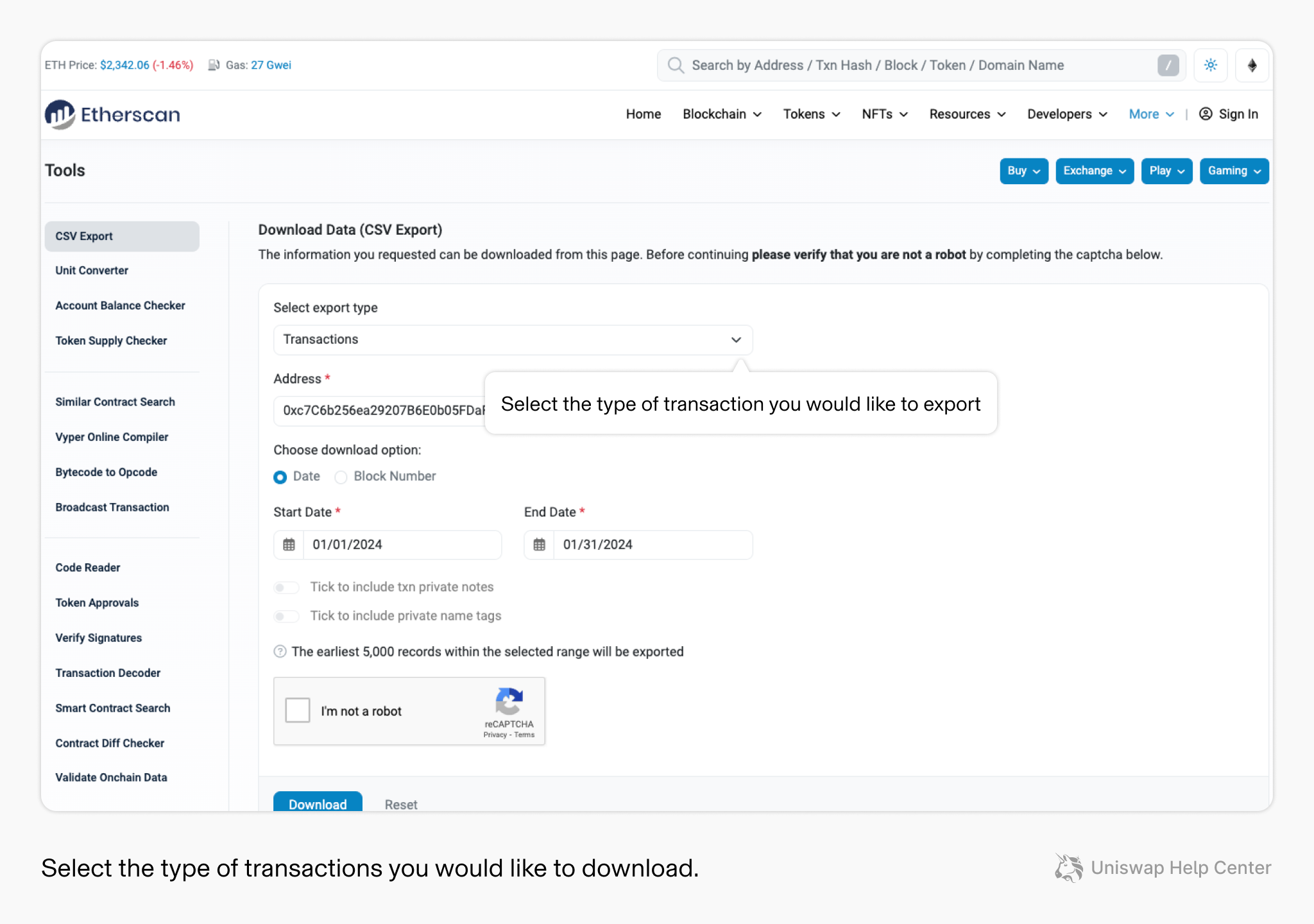The image size is (1314, 924).
Task: Select the Block Number radio option
Action: [x=341, y=477]
